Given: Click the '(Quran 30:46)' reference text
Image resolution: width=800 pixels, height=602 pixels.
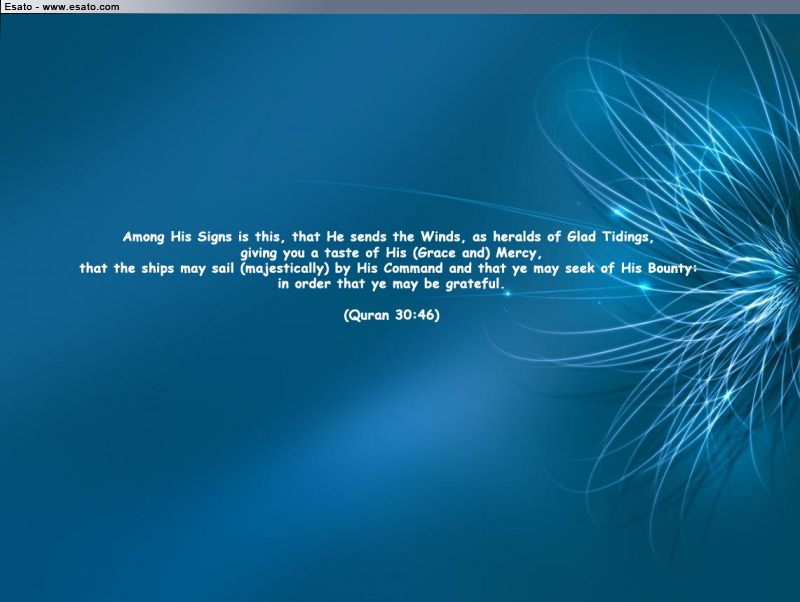Looking at the screenshot, I should pos(391,315).
